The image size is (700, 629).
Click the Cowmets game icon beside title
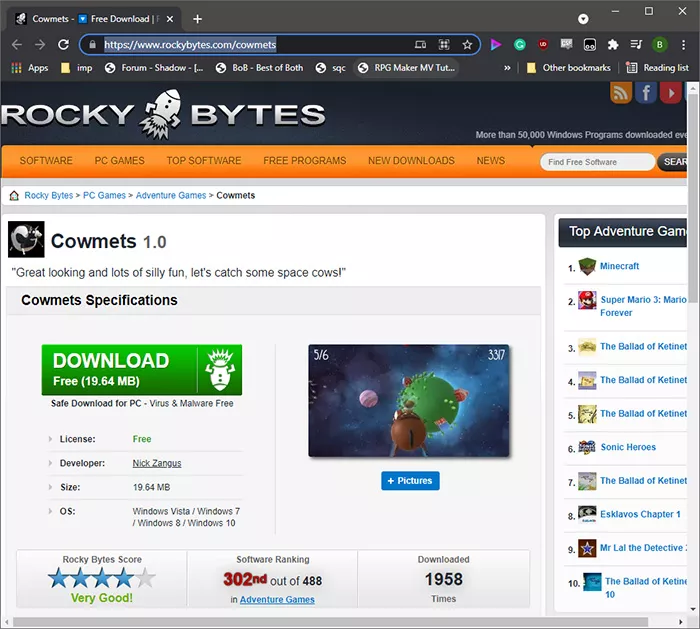(x=26, y=239)
